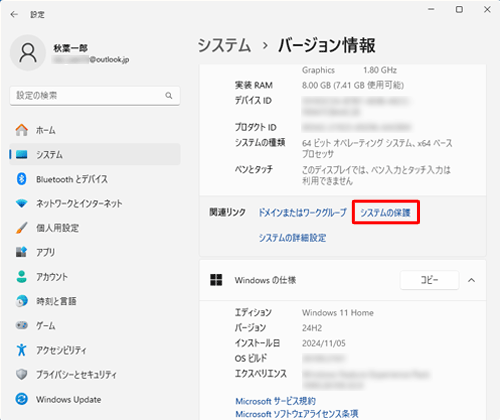Click the コピー button
This screenshot has width=500, height=420.
[x=429, y=280]
